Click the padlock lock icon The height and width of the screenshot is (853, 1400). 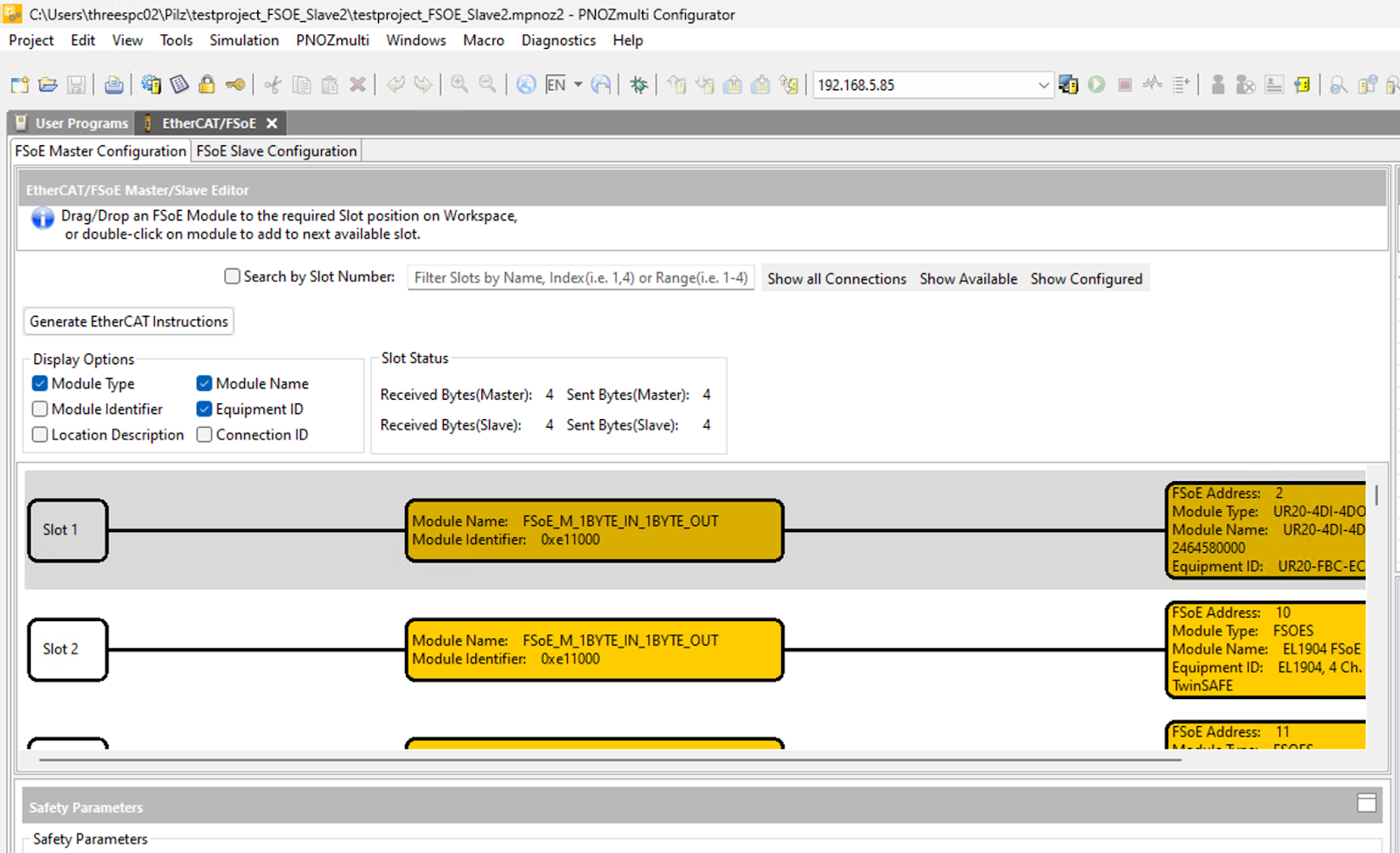[x=206, y=85]
